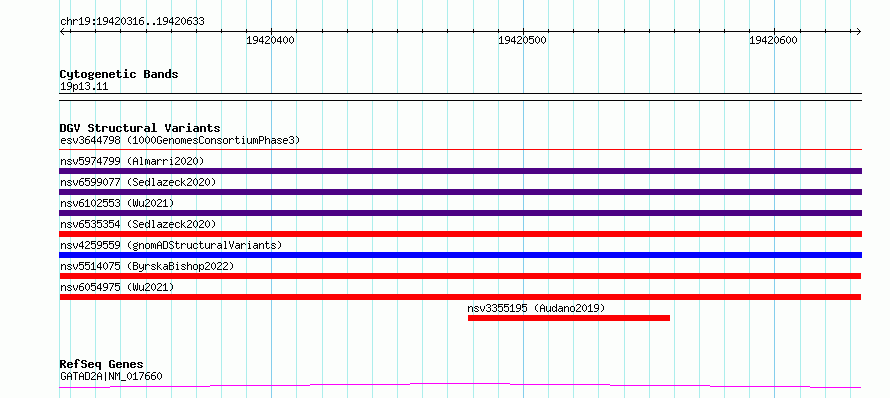Screen dimensions: 890x398
Task: Click the thin red esv3644798 variant line
Action: coord(460,150)
